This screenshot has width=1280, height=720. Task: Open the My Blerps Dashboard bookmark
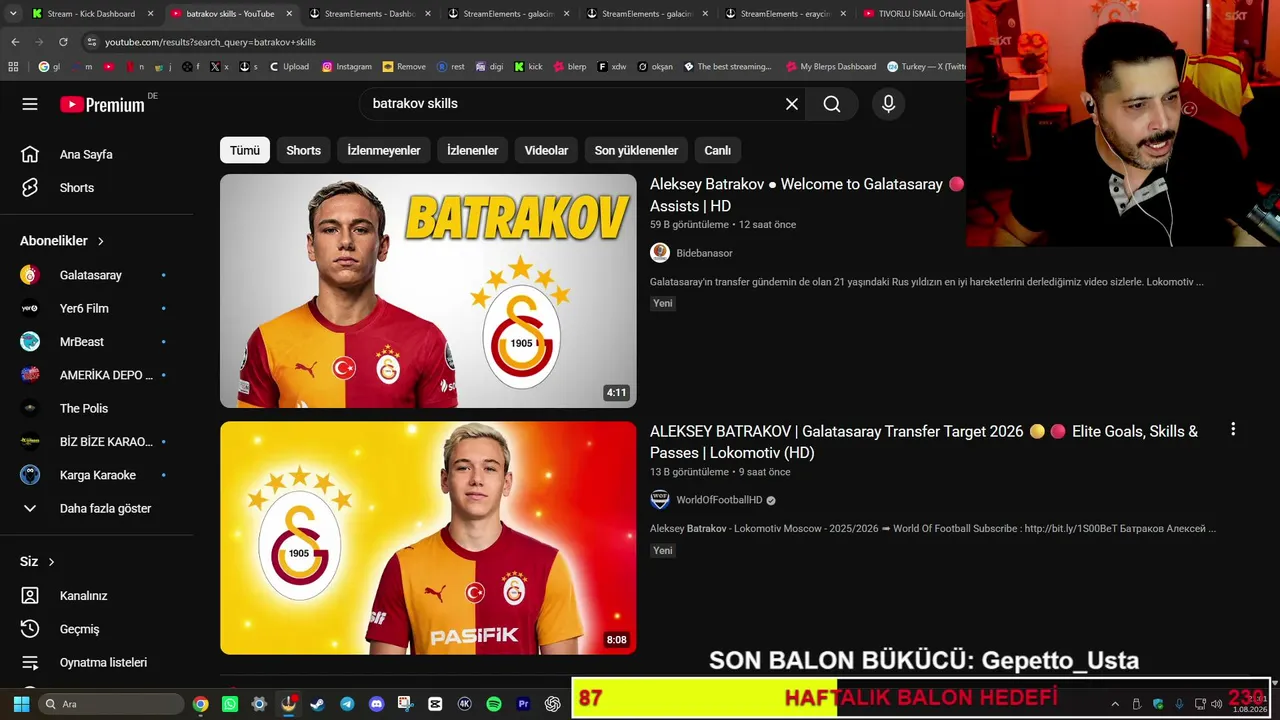831,67
